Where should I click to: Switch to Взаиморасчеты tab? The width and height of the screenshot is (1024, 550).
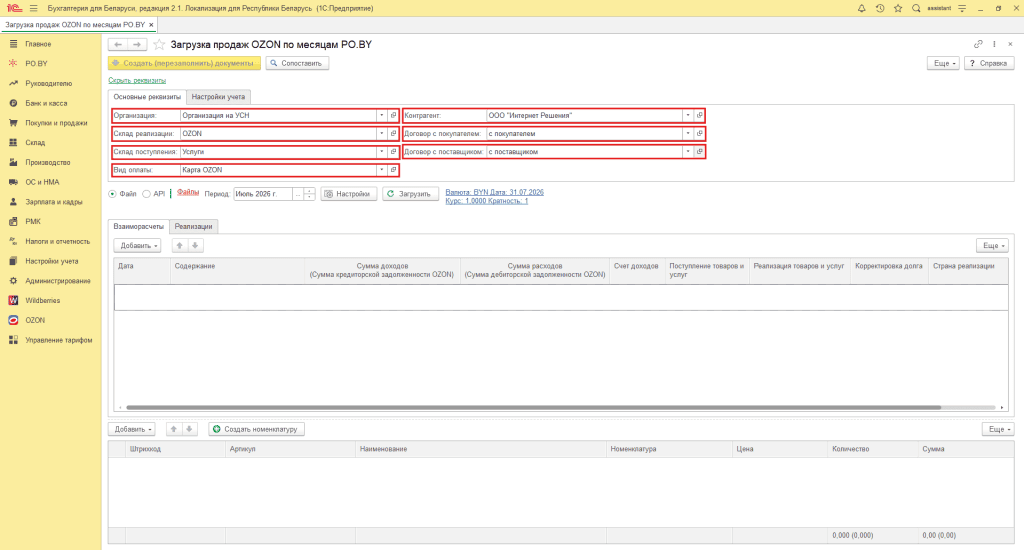[138, 226]
